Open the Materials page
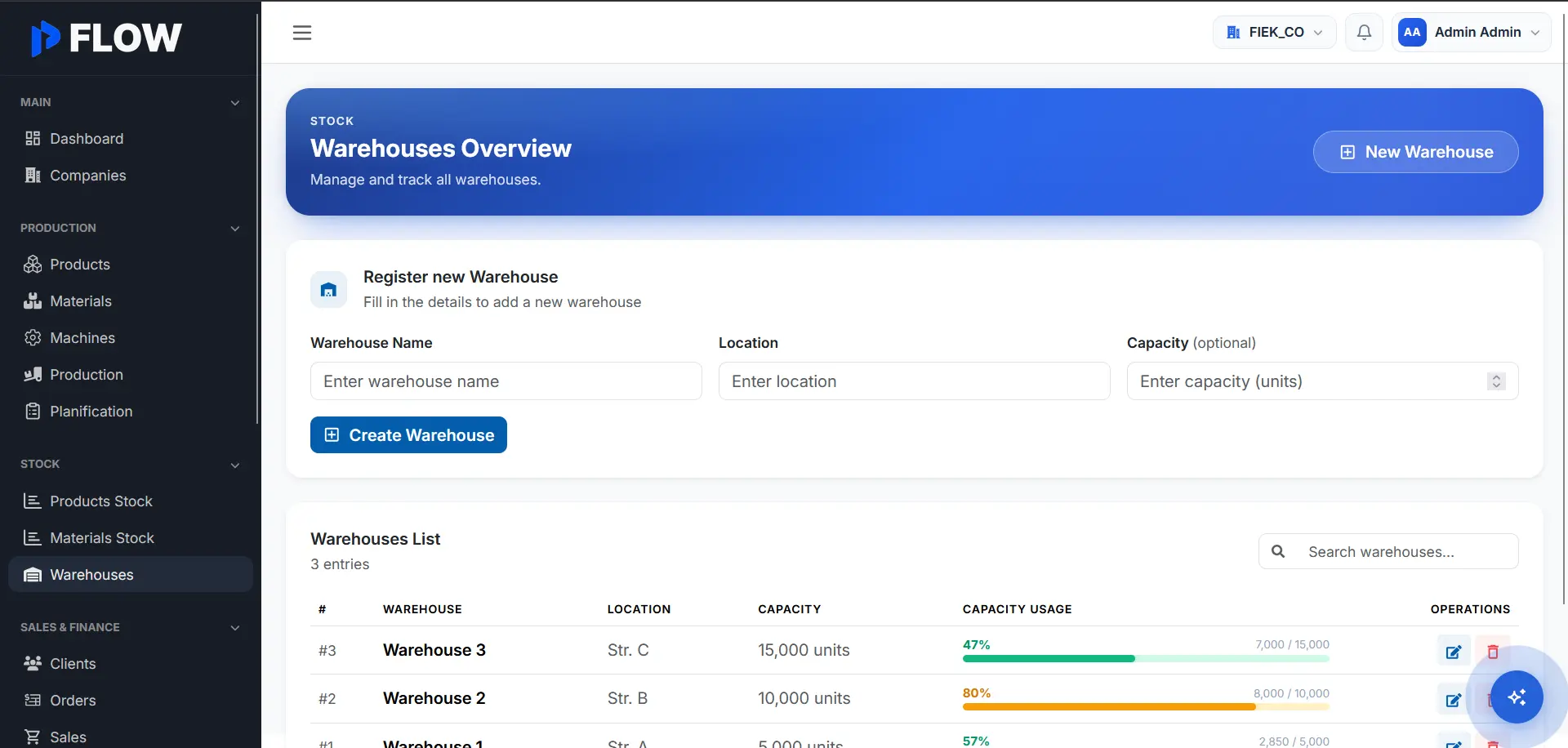The height and width of the screenshot is (748, 1568). point(131,301)
